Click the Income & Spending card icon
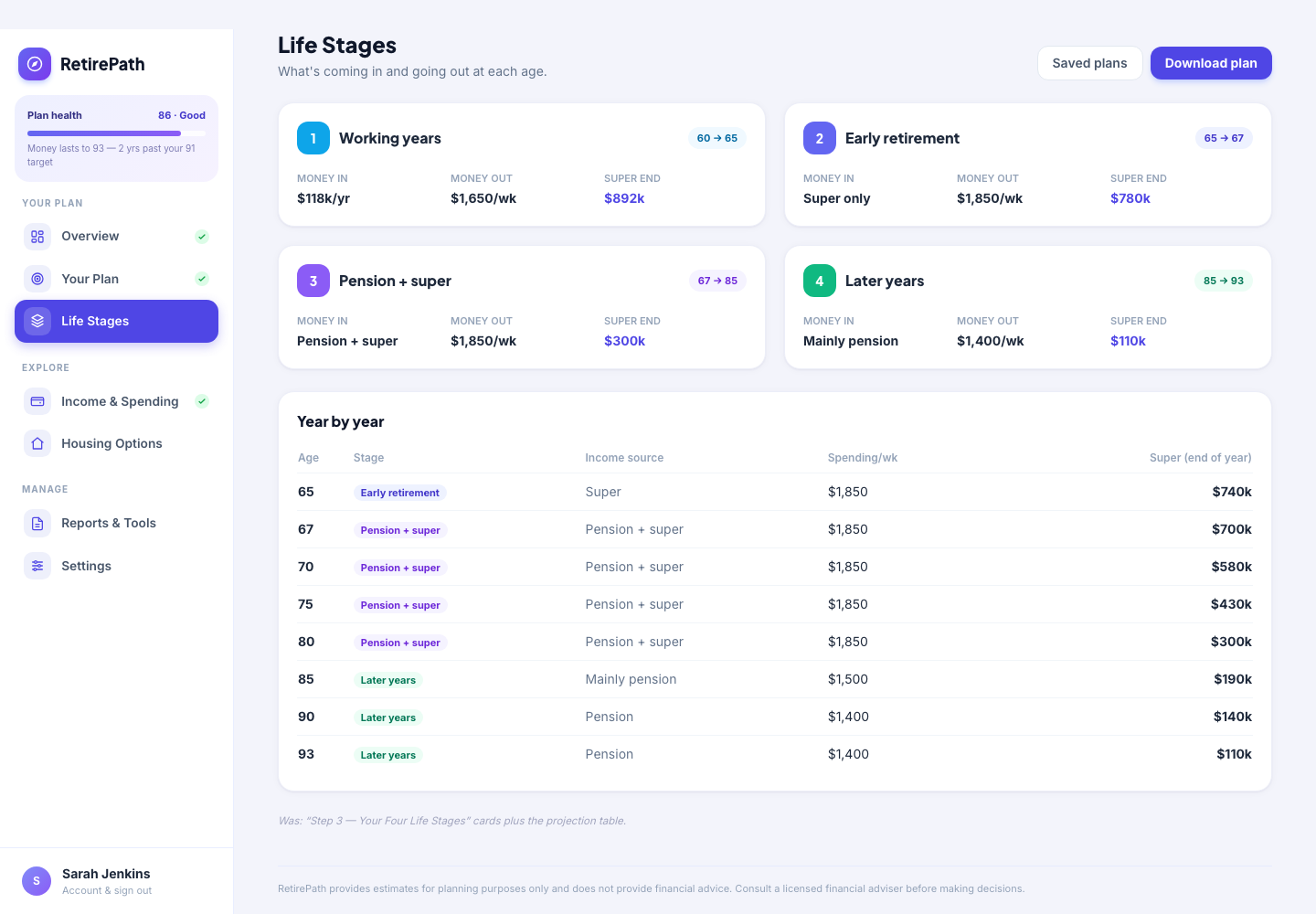Screen dimensions: 1316x914 click(37, 401)
